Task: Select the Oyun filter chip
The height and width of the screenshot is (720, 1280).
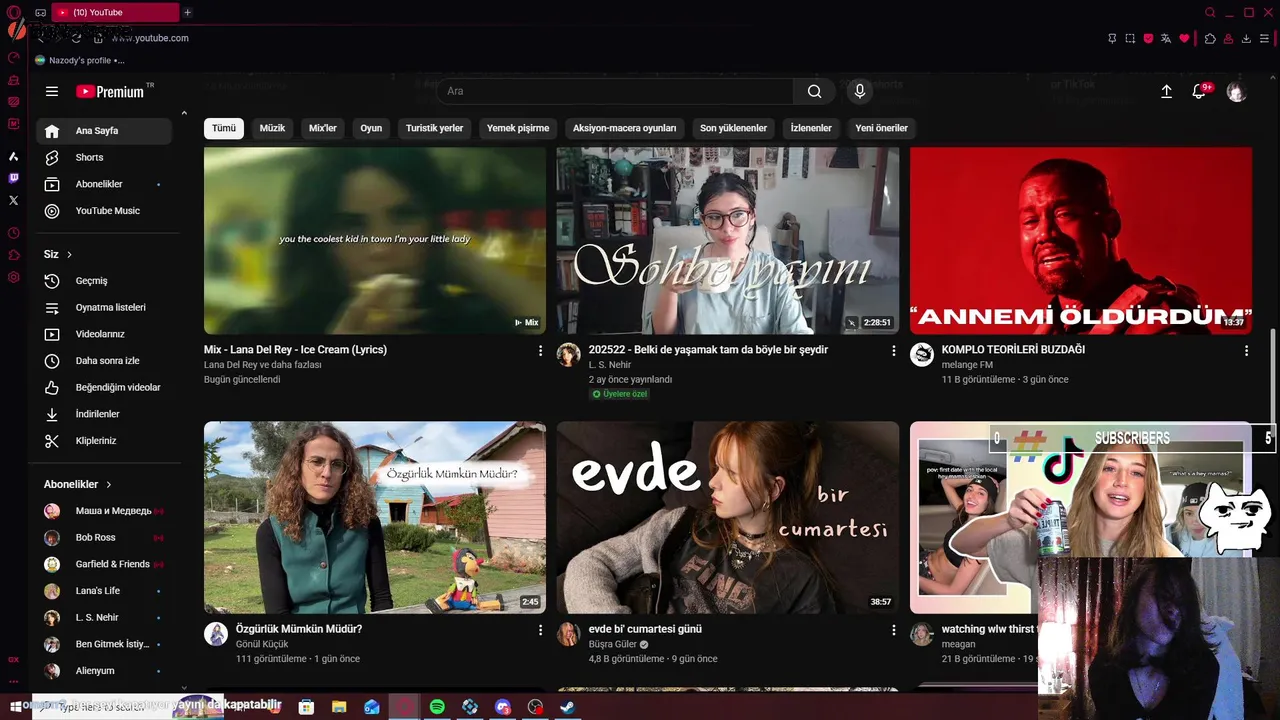Action: click(371, 128)
